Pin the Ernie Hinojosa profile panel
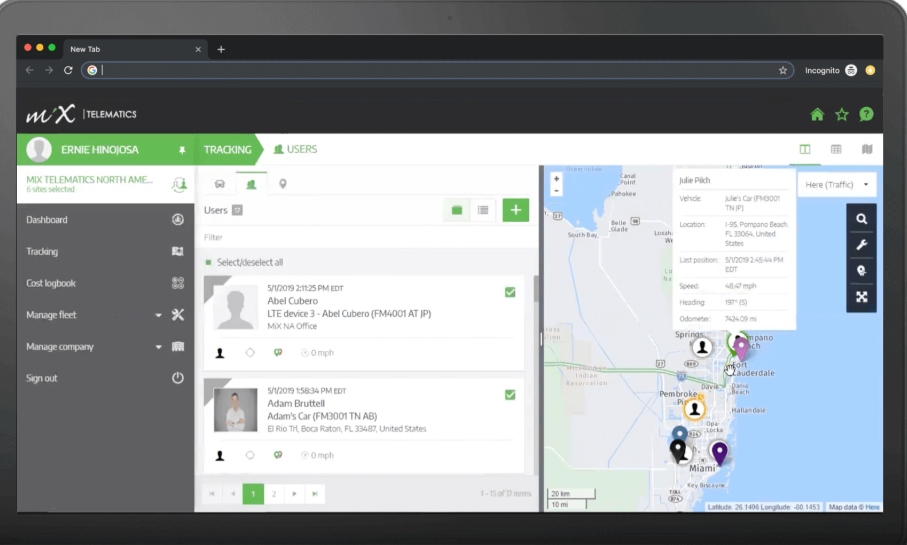The width and height of the screenshot is (907, 545). (182, 150)
